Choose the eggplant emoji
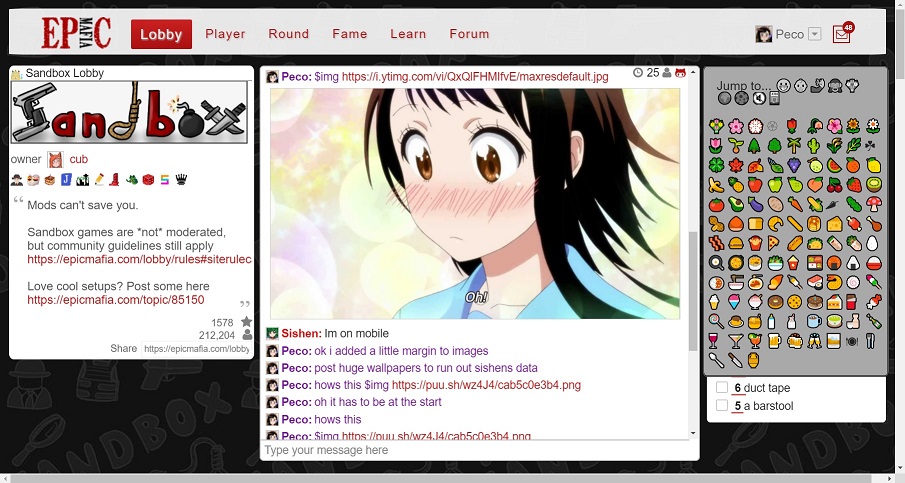The height and width of the screenshot is (483, 905). (755, 204)
